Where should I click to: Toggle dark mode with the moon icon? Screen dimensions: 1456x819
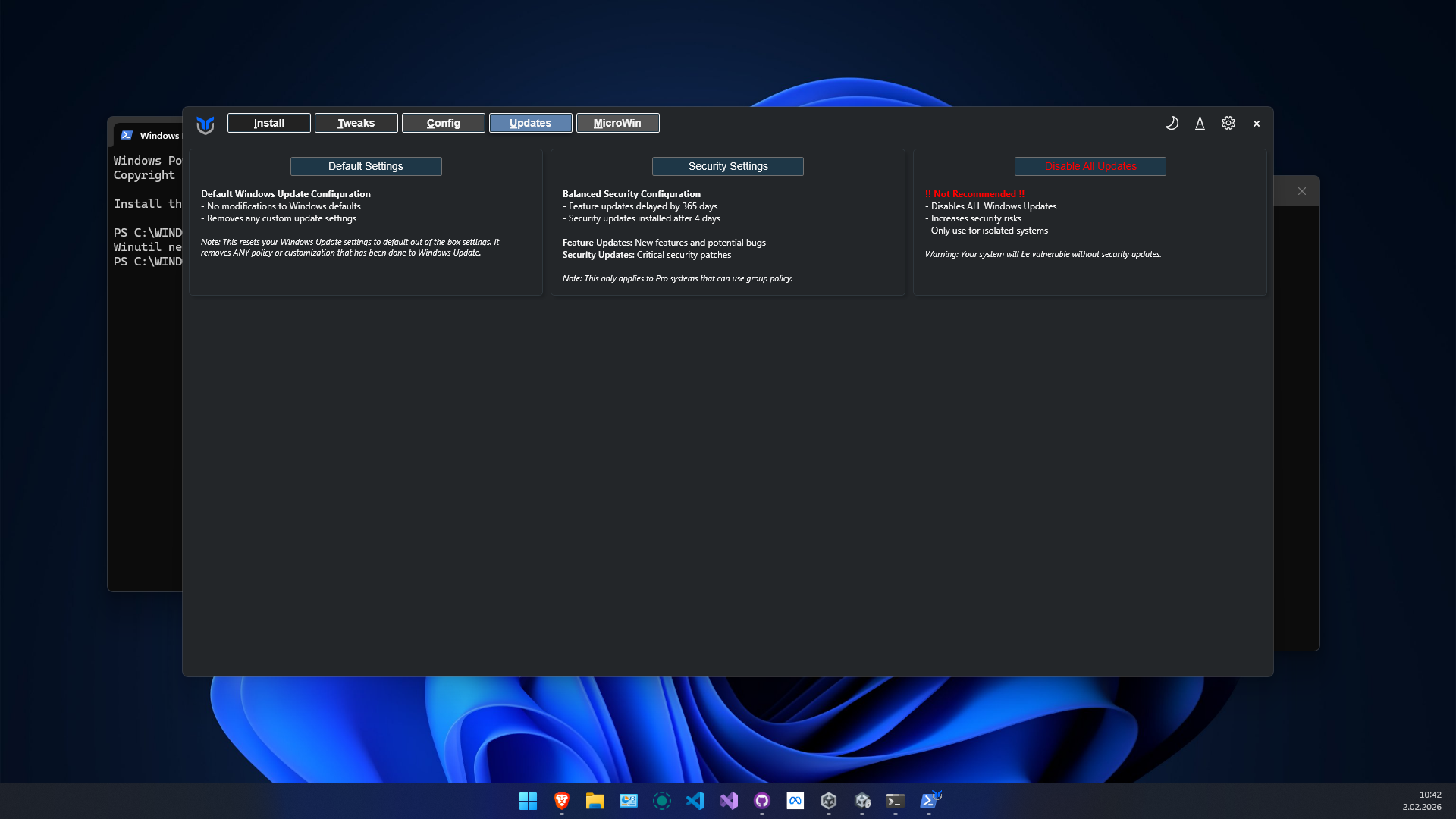pyautogui.click(x=1172, y=123)
